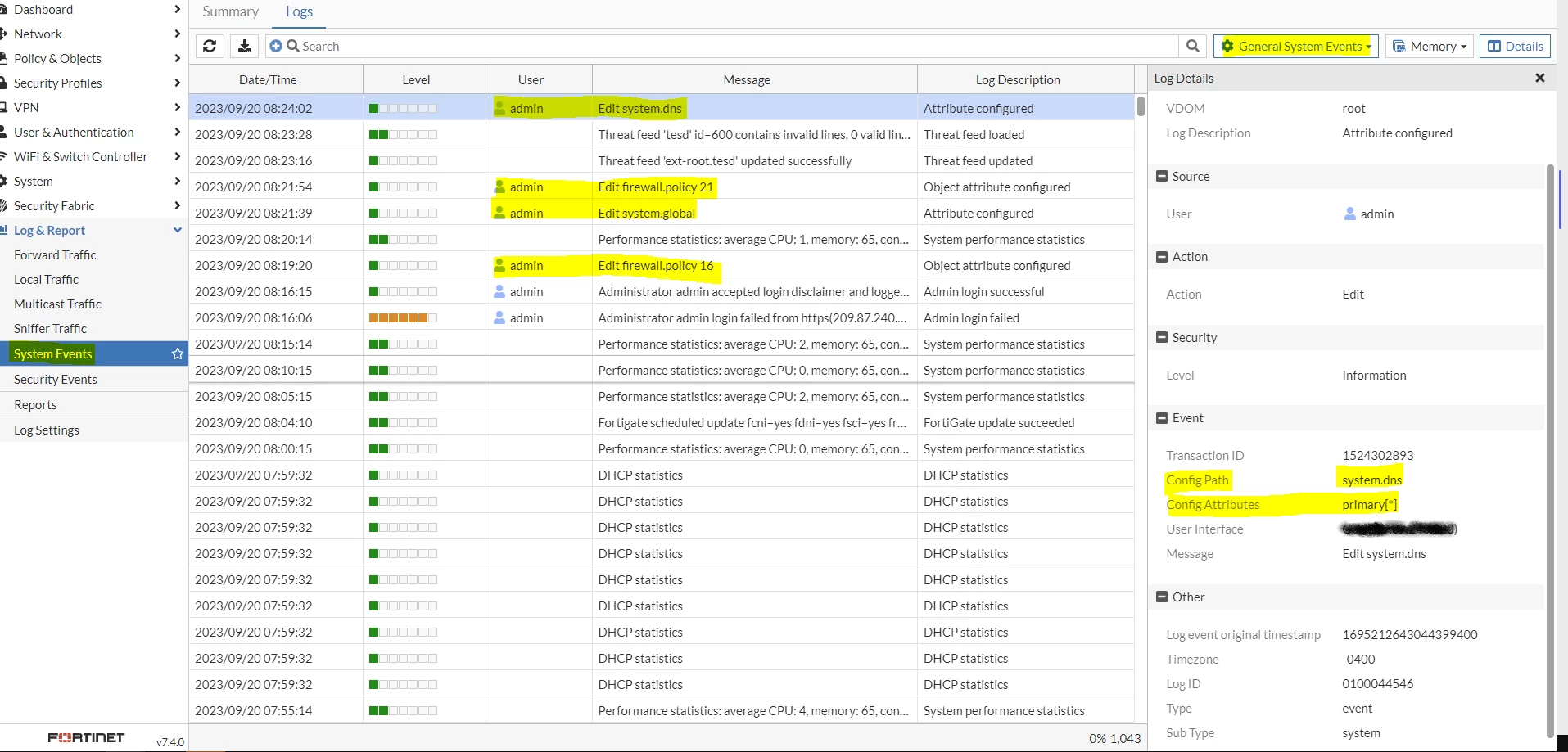Click the Log Details panel scrollbar
Screen dimensions: 1568x752
[1550, 450]
